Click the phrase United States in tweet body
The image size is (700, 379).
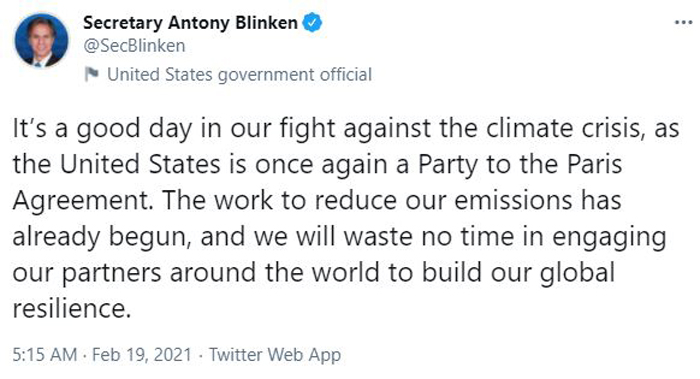[140, 164]
